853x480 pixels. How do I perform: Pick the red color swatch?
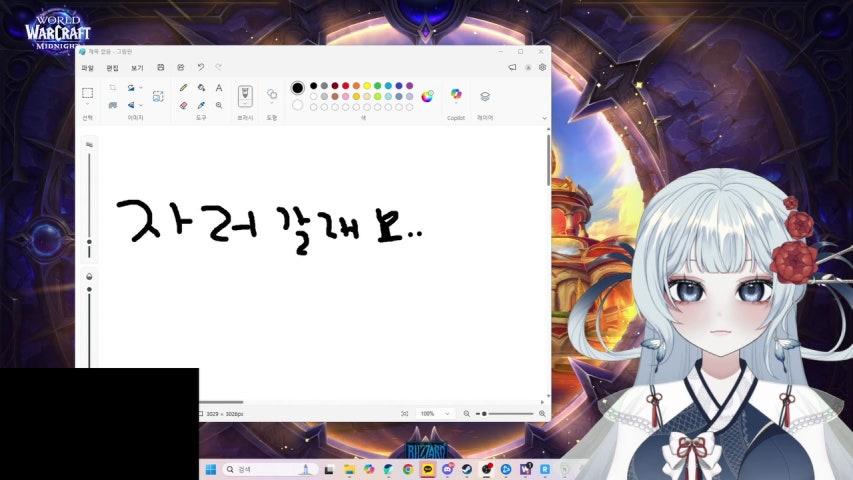(345, 86)
